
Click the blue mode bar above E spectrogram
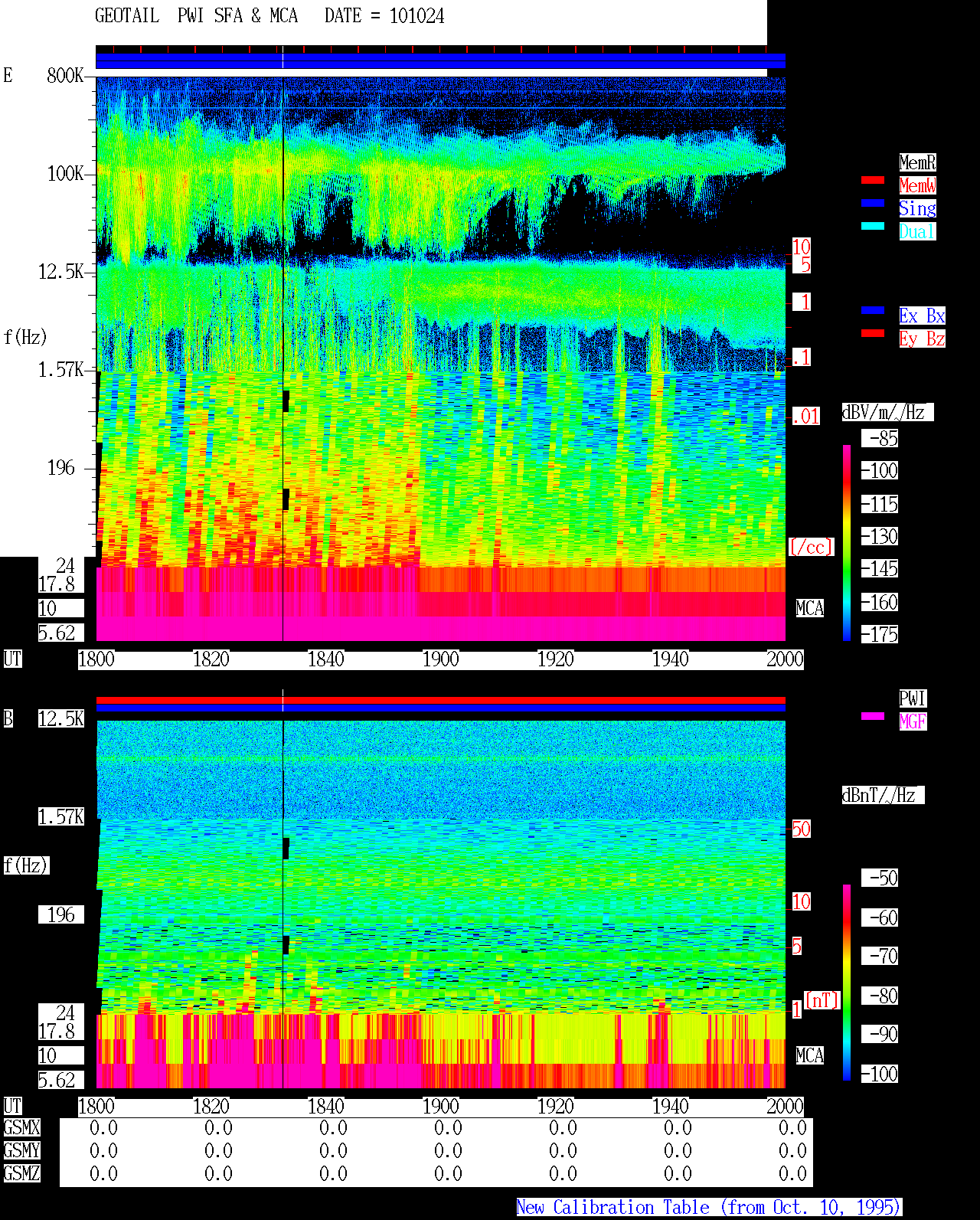(440, 61)
